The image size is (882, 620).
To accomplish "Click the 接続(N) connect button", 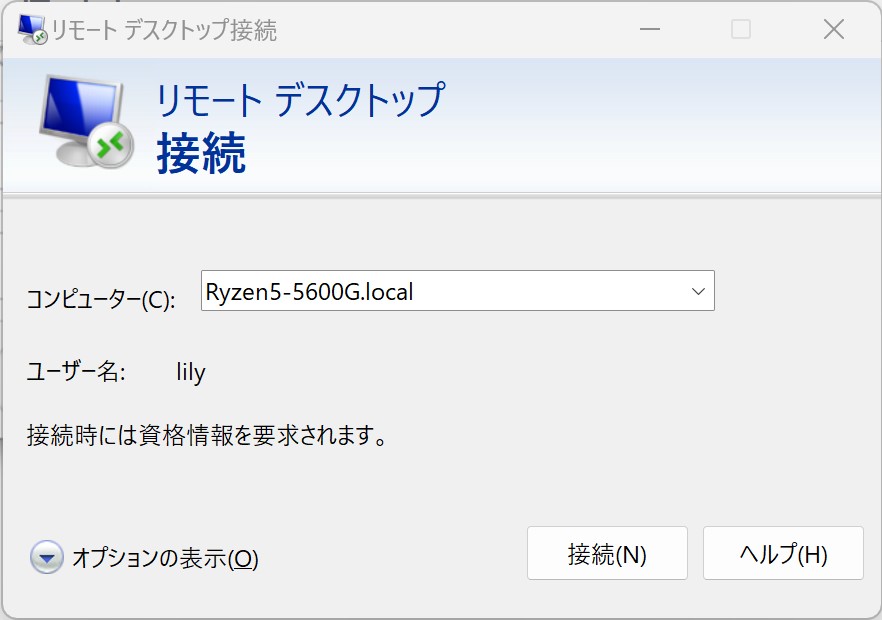I will point(607,554).
